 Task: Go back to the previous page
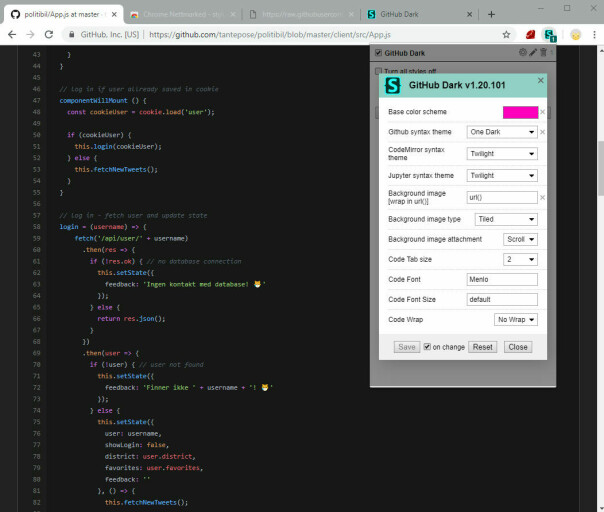coord(12,35)
